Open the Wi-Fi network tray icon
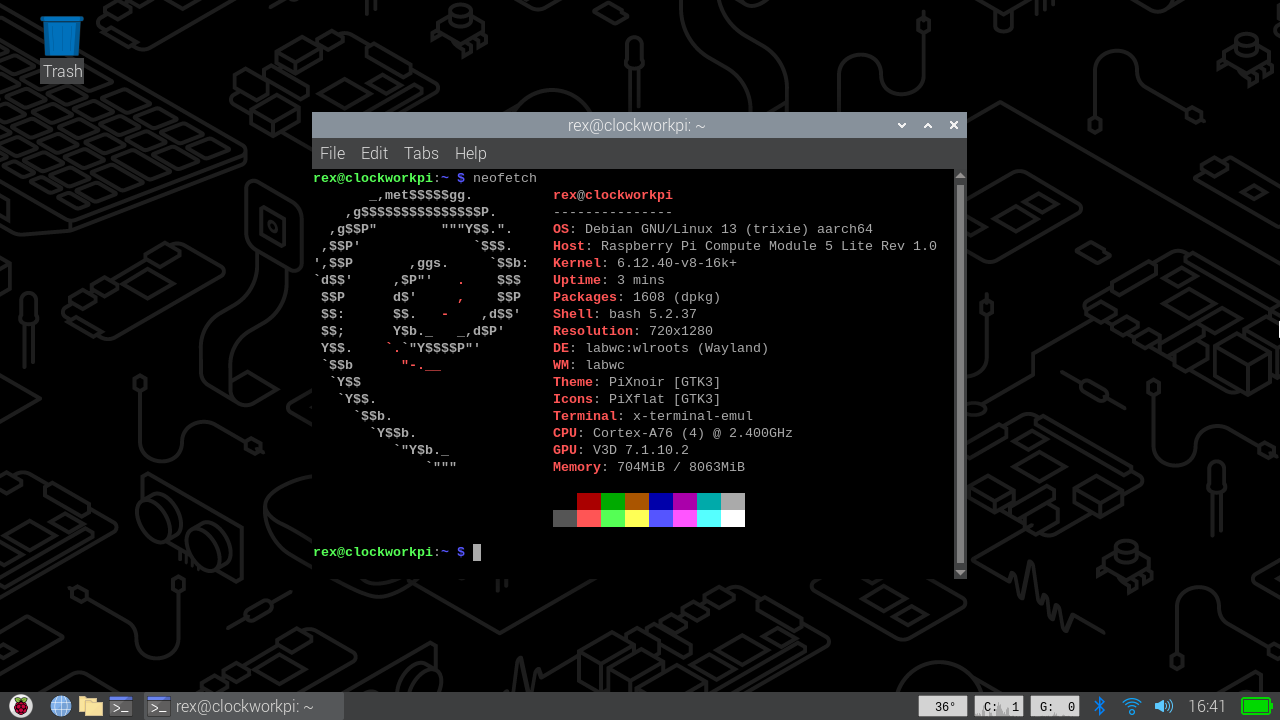This screenshot has width=1280, height=720. 1131,706
